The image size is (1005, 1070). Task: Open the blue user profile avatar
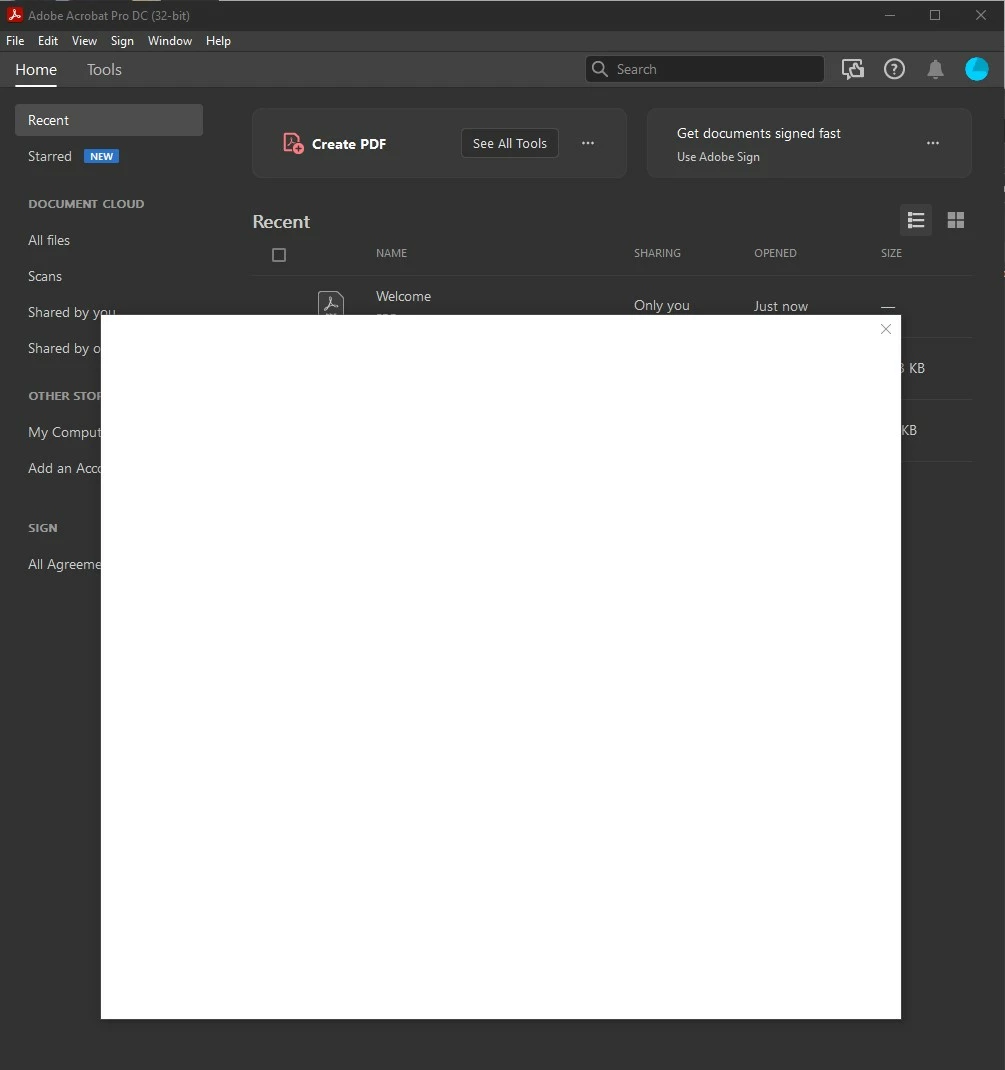[x=976, y=69]
